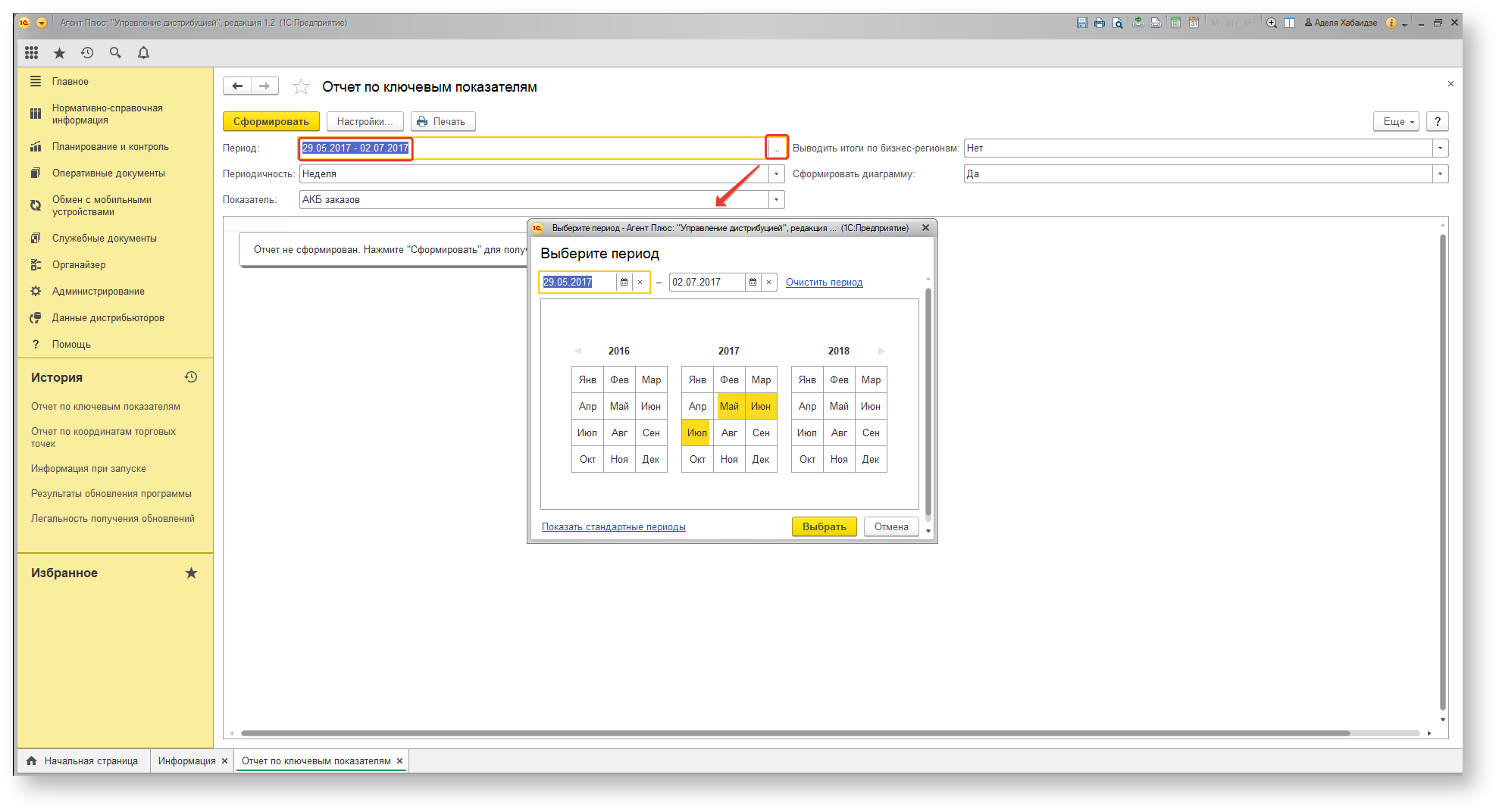
Task: Click the start date field 29.05.2017
Action: pyautogui.click(x=578, y=282)
